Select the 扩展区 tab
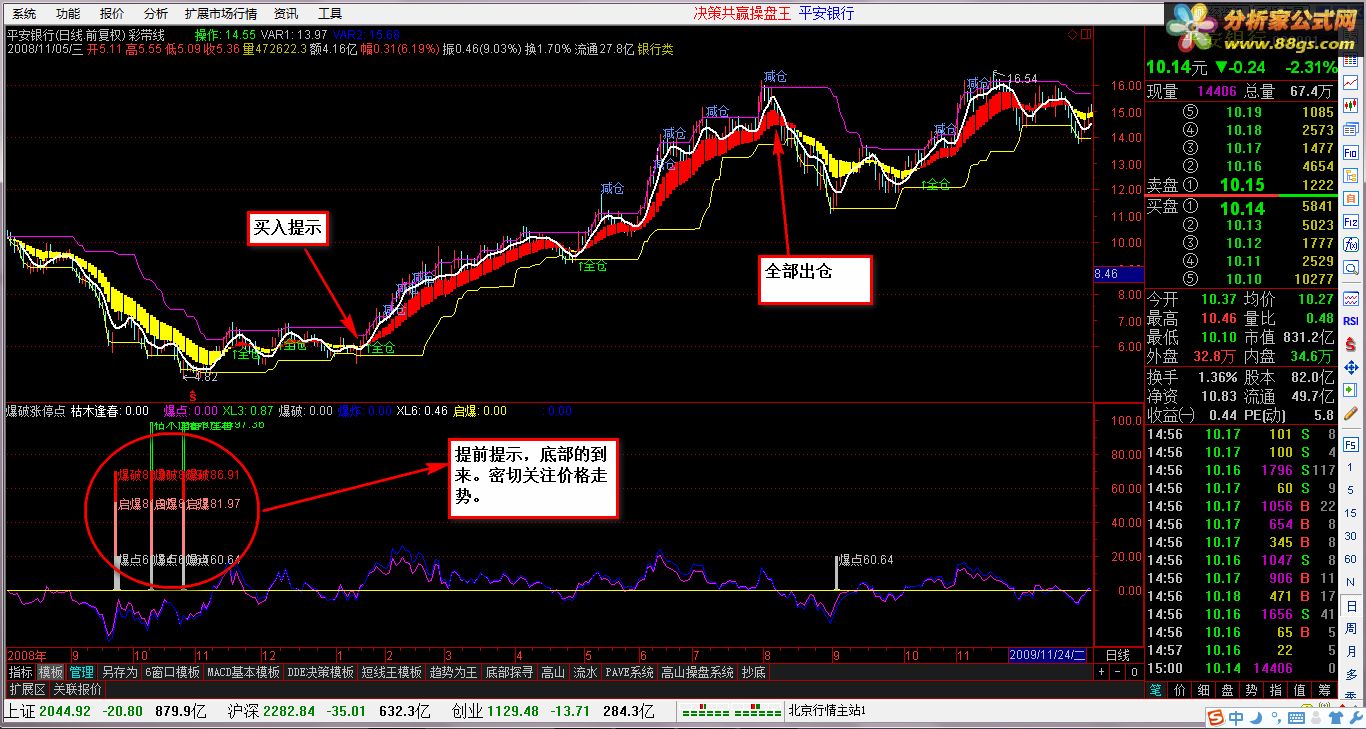This screenshot has height=729, width=1366. pos(27,690)
